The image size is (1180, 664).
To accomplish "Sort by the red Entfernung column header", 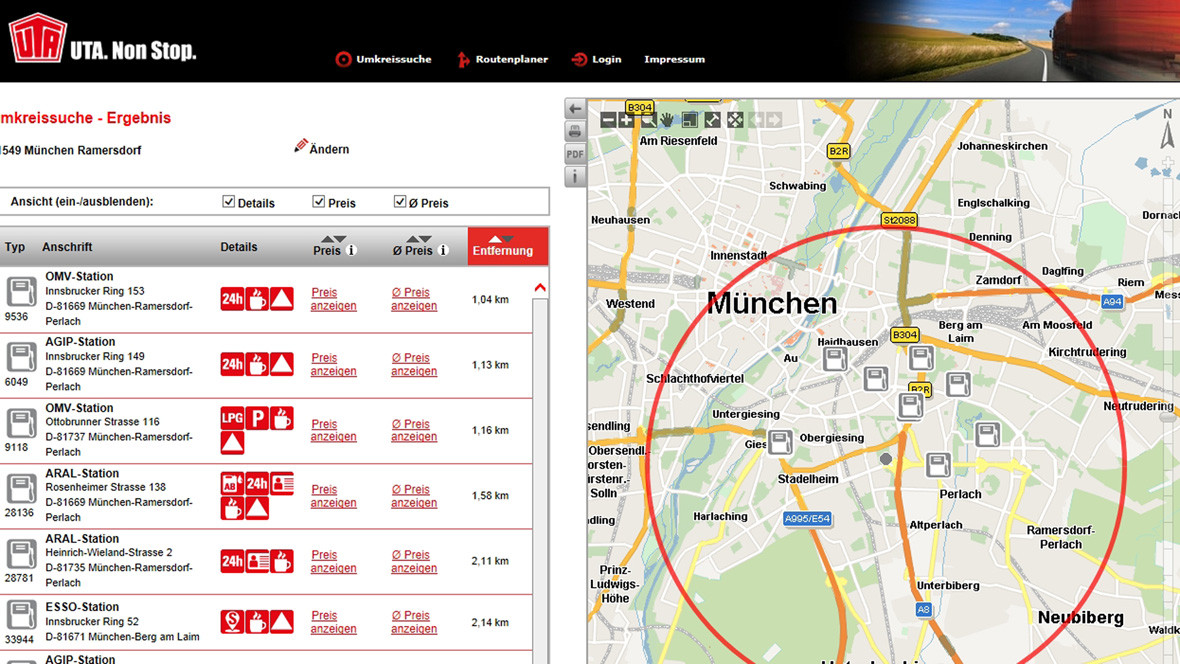I will 508,246.
